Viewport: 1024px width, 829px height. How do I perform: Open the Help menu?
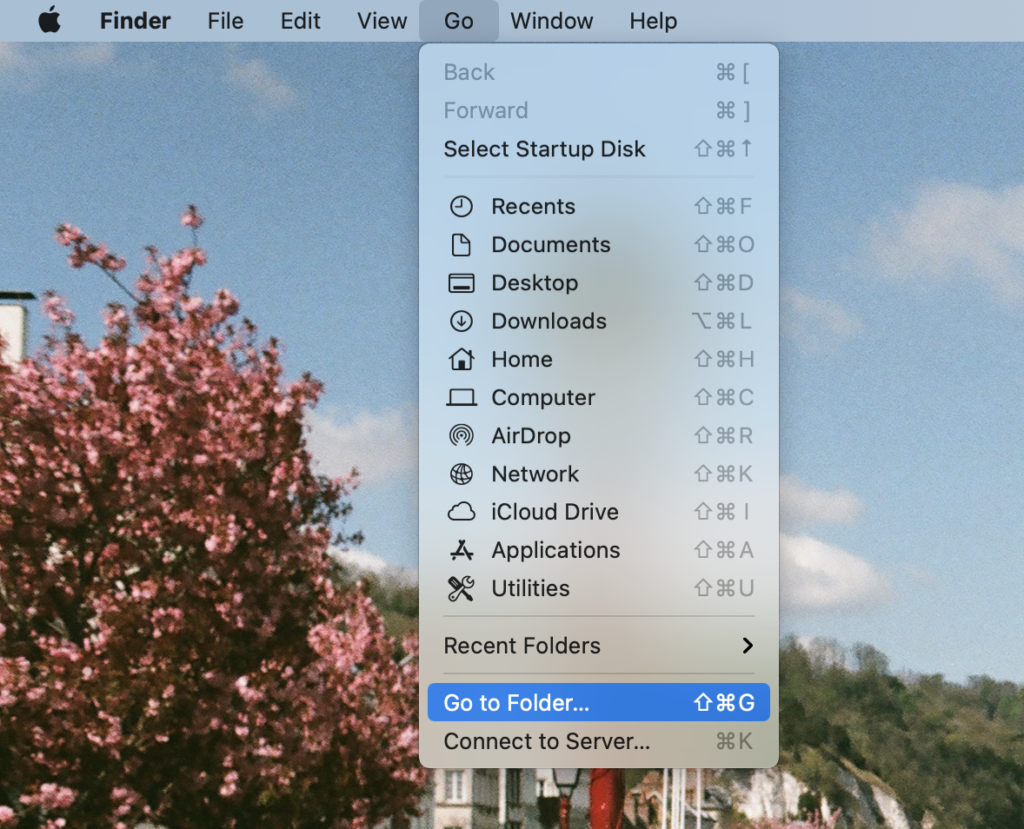653,21
